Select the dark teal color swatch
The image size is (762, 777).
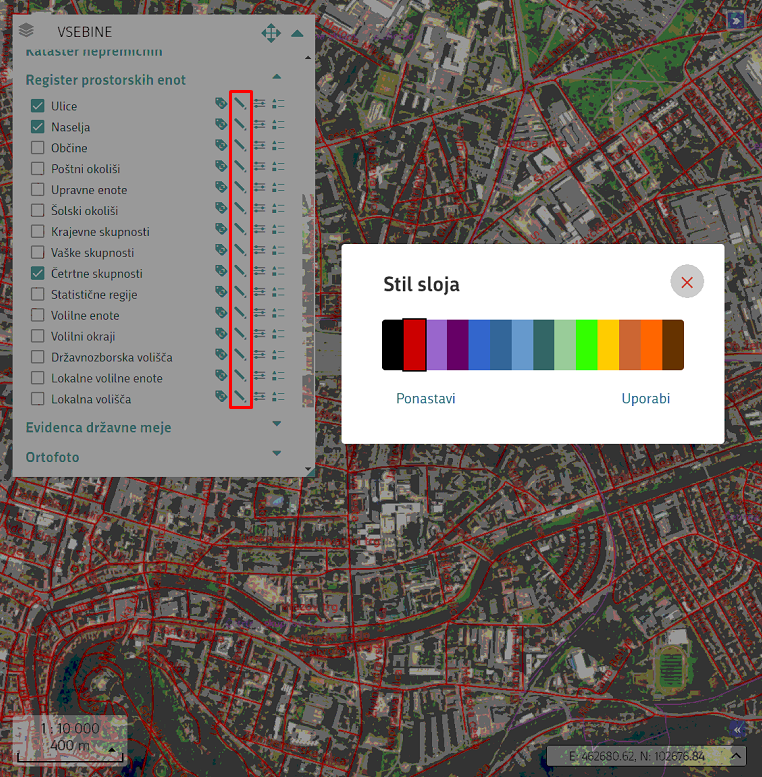pos(544,345)
